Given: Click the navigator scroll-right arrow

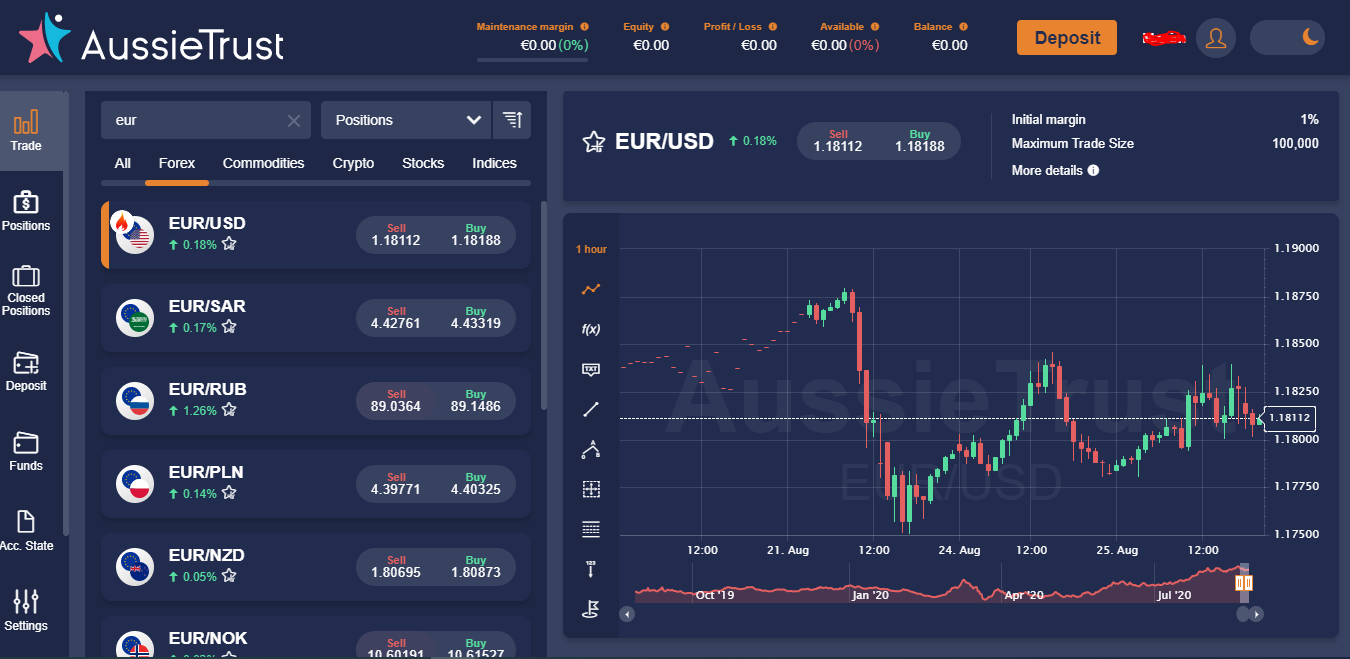Looking at the screenshot, I should click(1257, 614).
